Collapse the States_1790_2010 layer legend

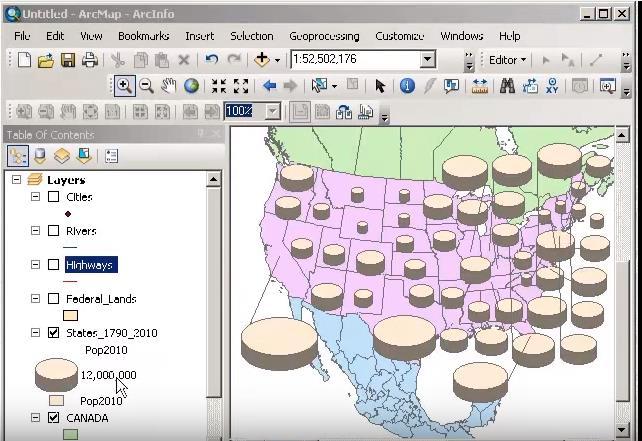coord(36,332)
